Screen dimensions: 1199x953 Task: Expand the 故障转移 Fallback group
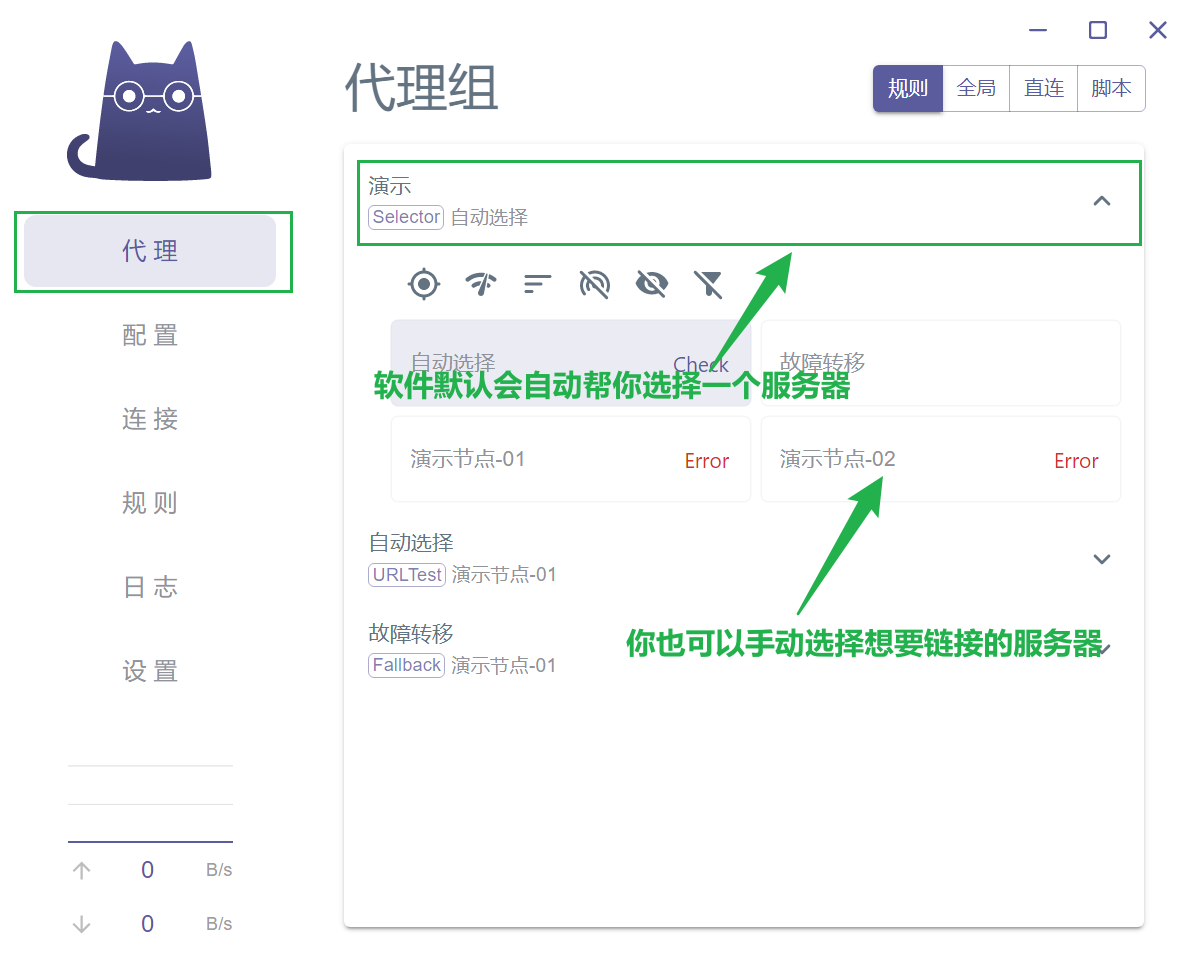click(1101, 649)
